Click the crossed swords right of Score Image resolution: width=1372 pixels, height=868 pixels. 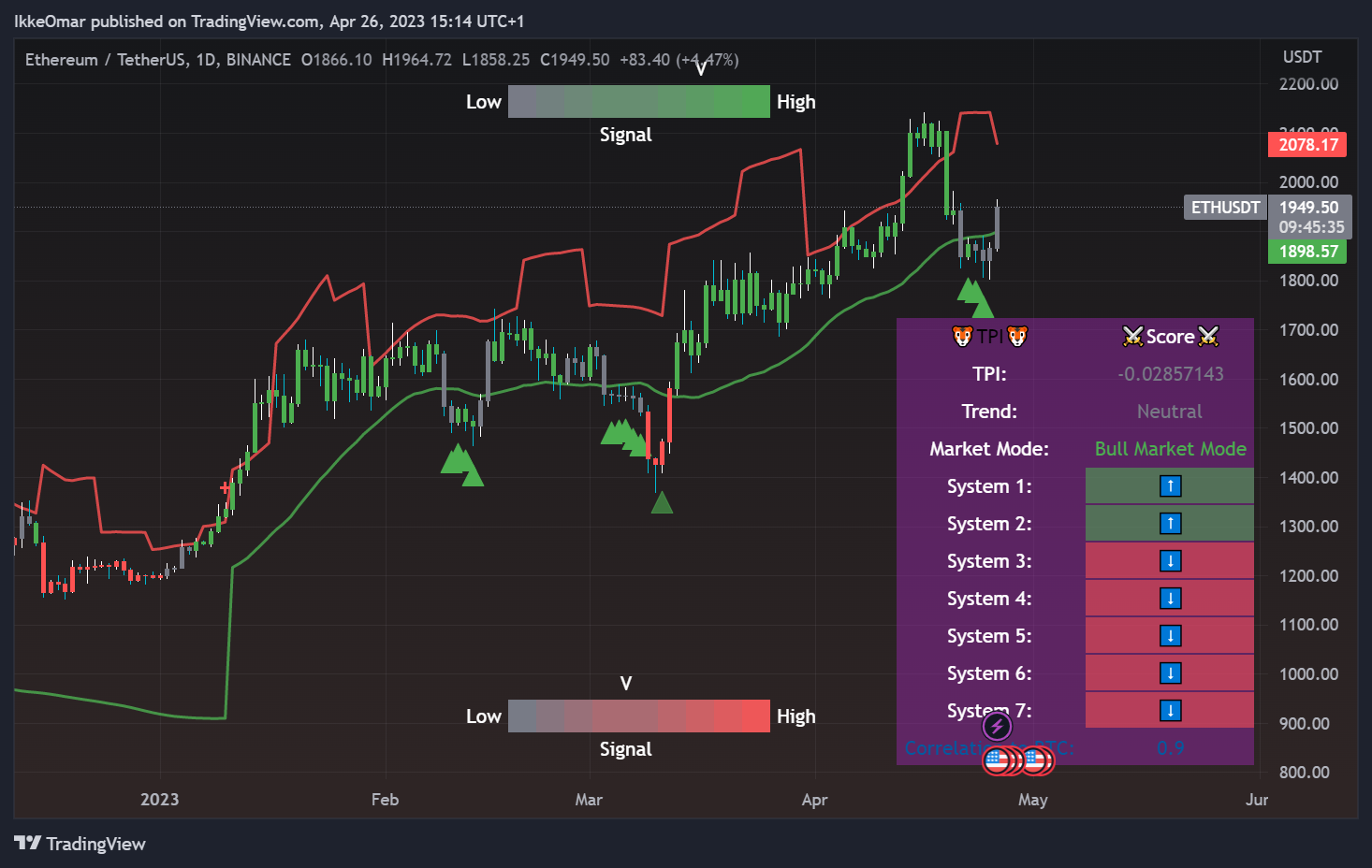(1208, 336)
